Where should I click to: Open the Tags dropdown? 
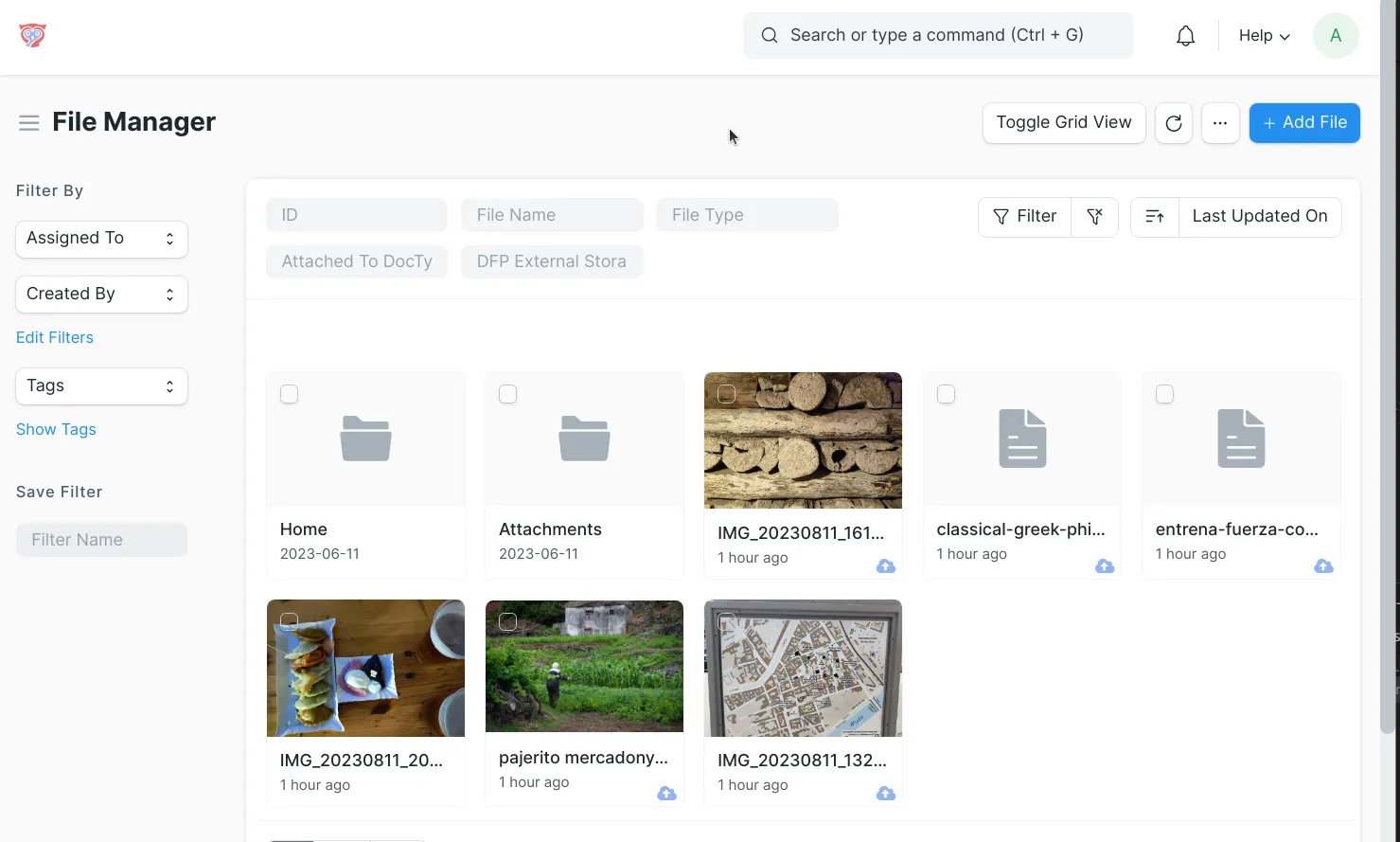(101, 386)
